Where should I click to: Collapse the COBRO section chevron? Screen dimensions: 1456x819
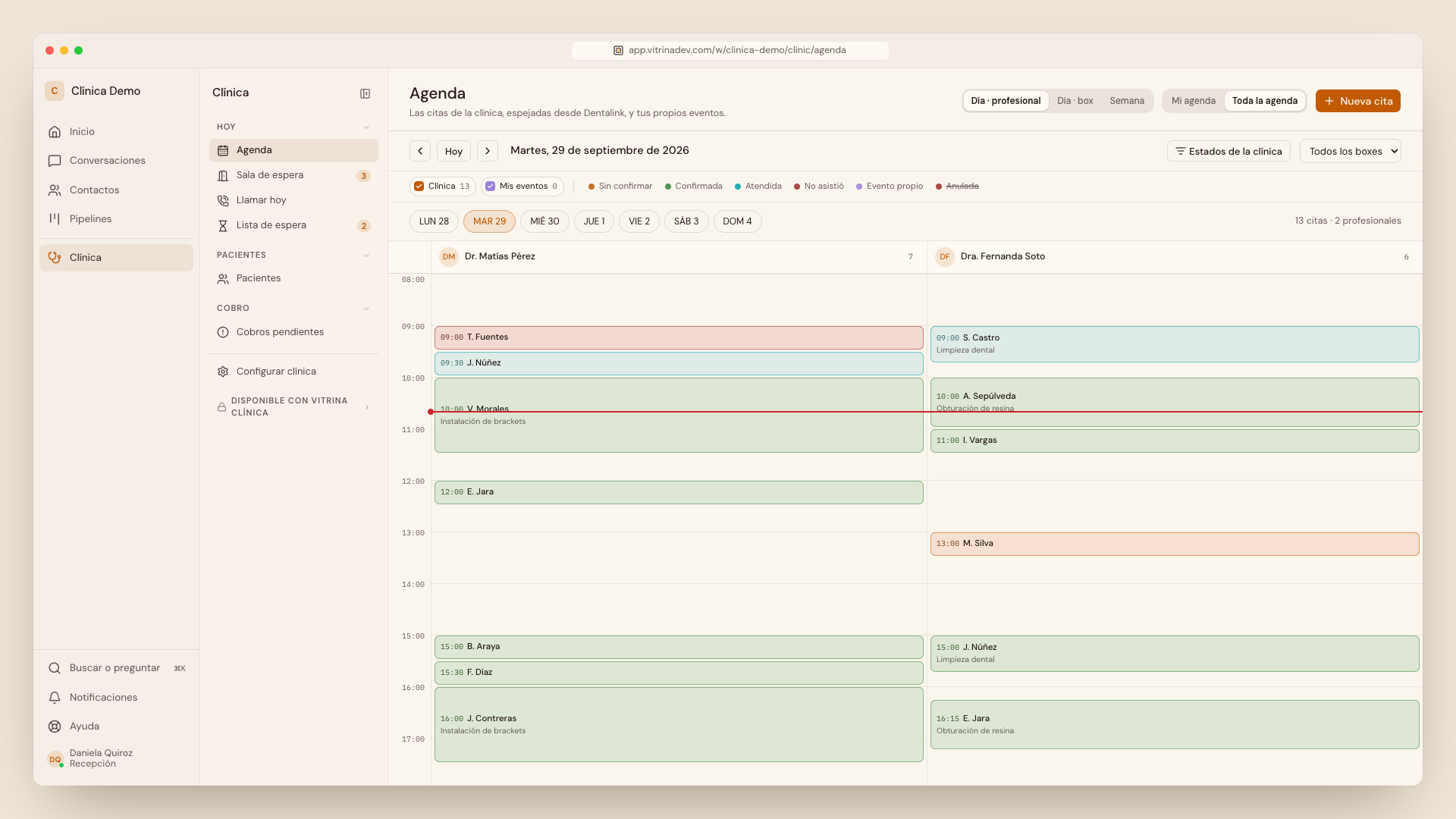point(366,309)
